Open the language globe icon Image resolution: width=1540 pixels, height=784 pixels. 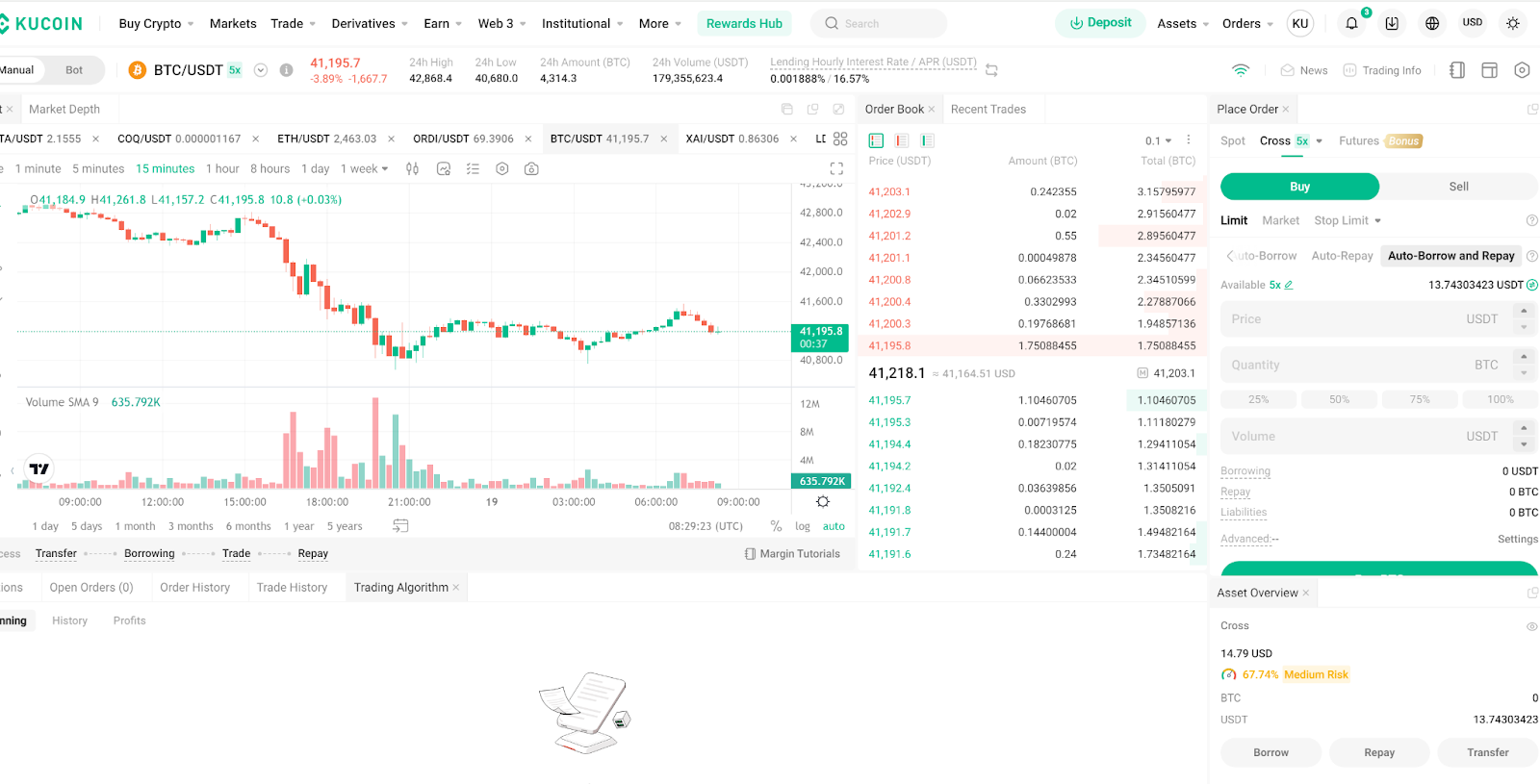(1432, 23)
